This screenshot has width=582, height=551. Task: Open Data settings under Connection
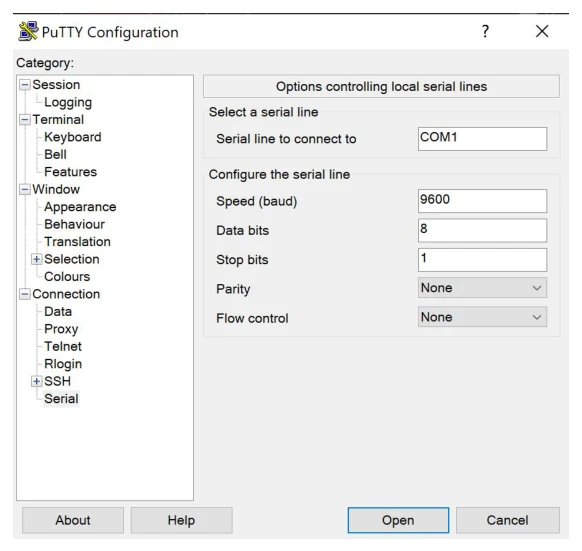[58, 312]
